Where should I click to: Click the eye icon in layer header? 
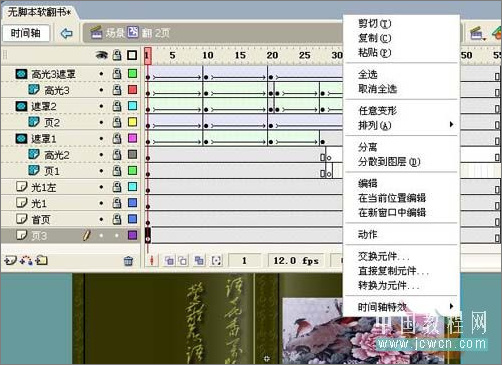click(101, 55)
